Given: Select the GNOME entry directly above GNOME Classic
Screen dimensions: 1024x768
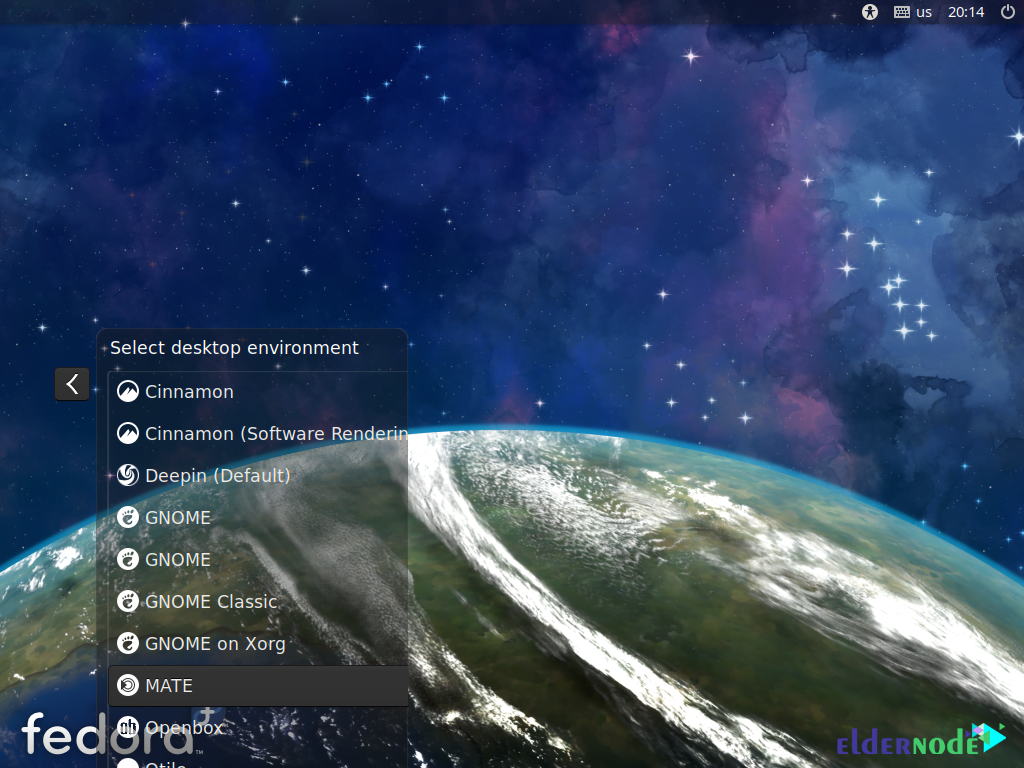Looking at the screenshot, I should (x=258, y=560).
